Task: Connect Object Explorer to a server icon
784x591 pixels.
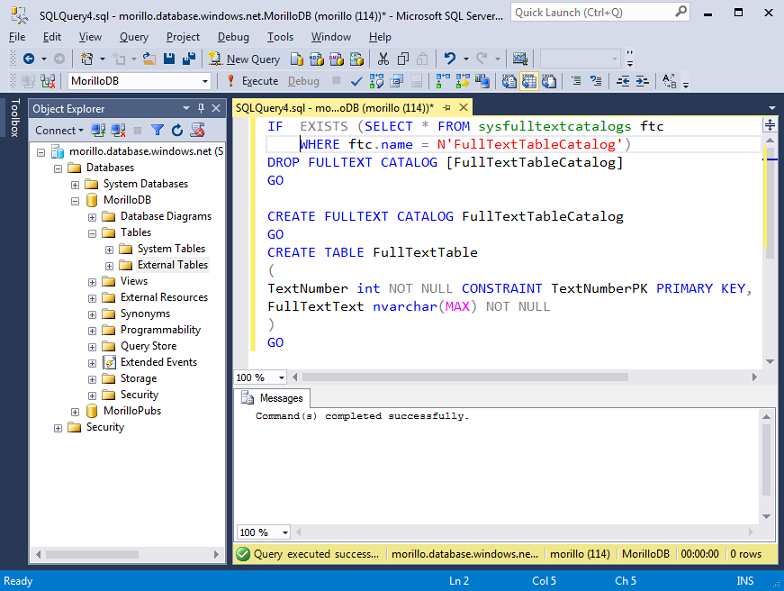Action: [98, 130]
